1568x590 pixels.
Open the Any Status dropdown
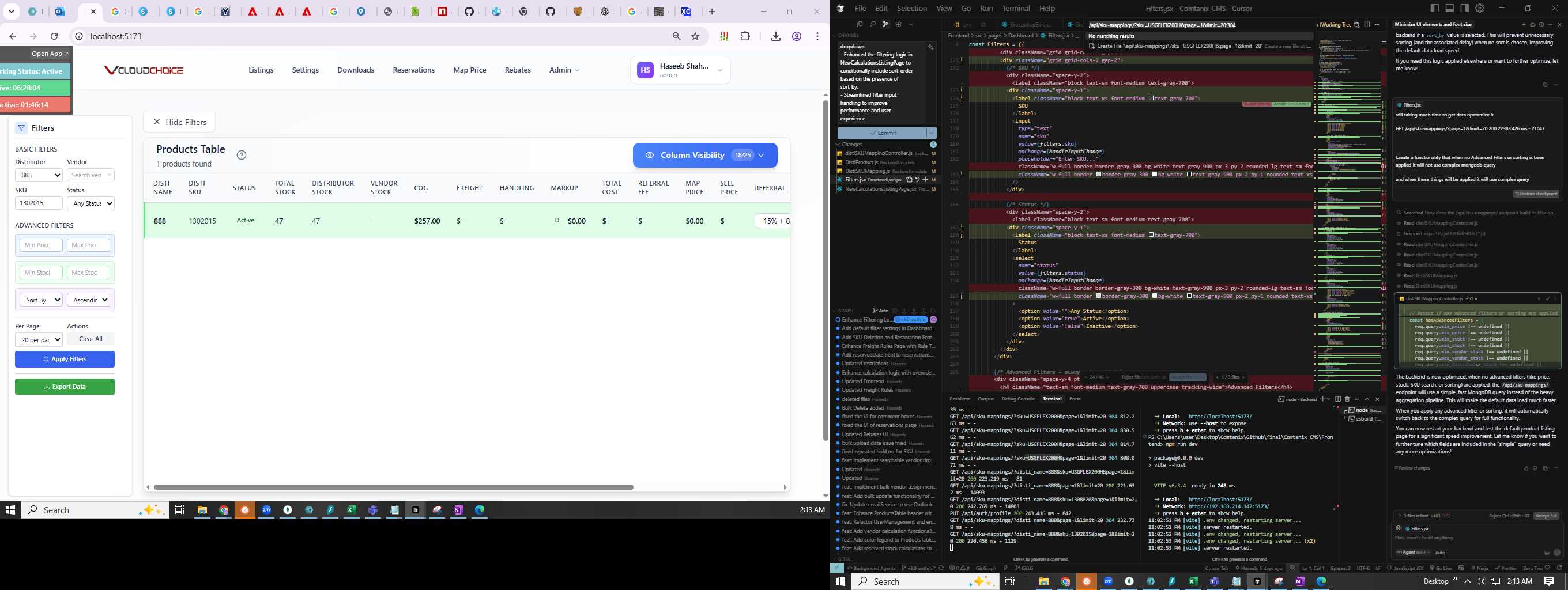pyautogui.click(x=91, y=204)
